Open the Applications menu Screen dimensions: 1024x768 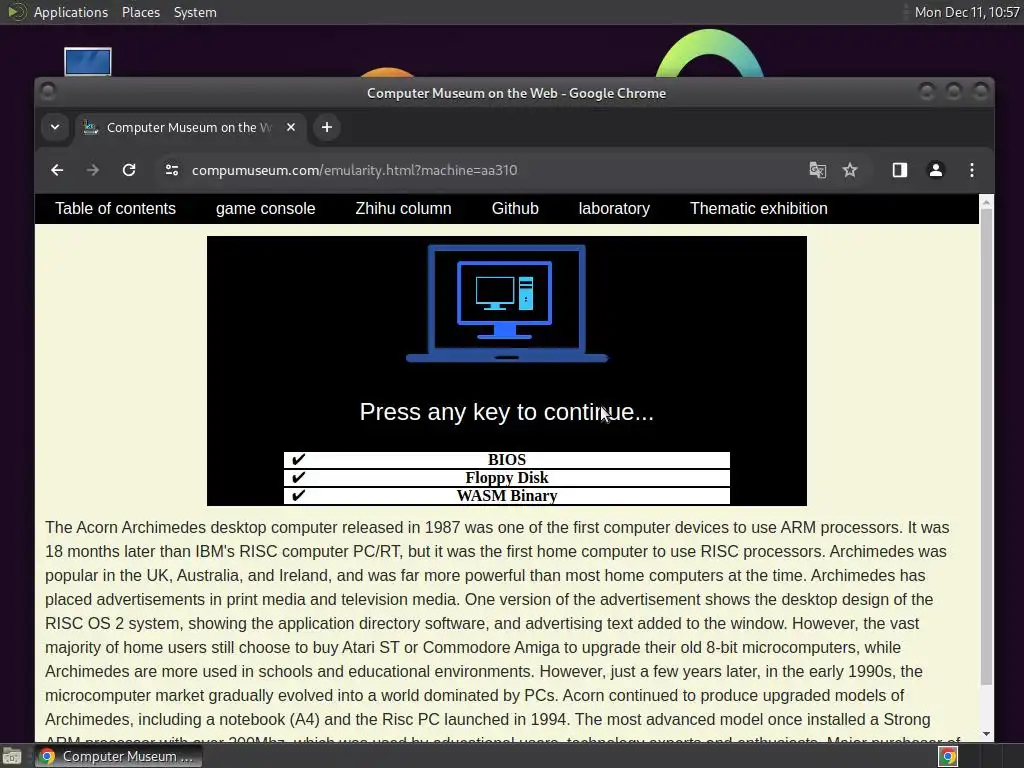pyautogui.click(x=71, y=12)
